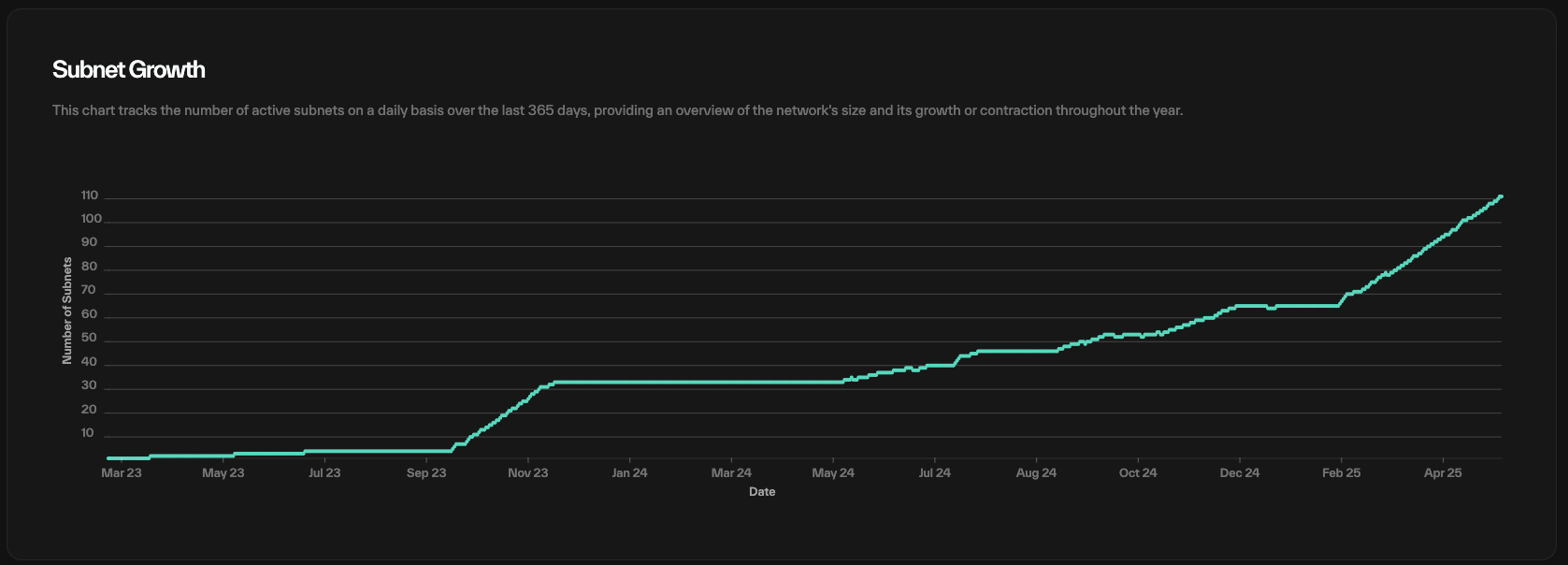The height and width of the screenshot is (565, 1568).
Task: Select the Apr 25 date tick label
Action: (x=1443, y=473)
